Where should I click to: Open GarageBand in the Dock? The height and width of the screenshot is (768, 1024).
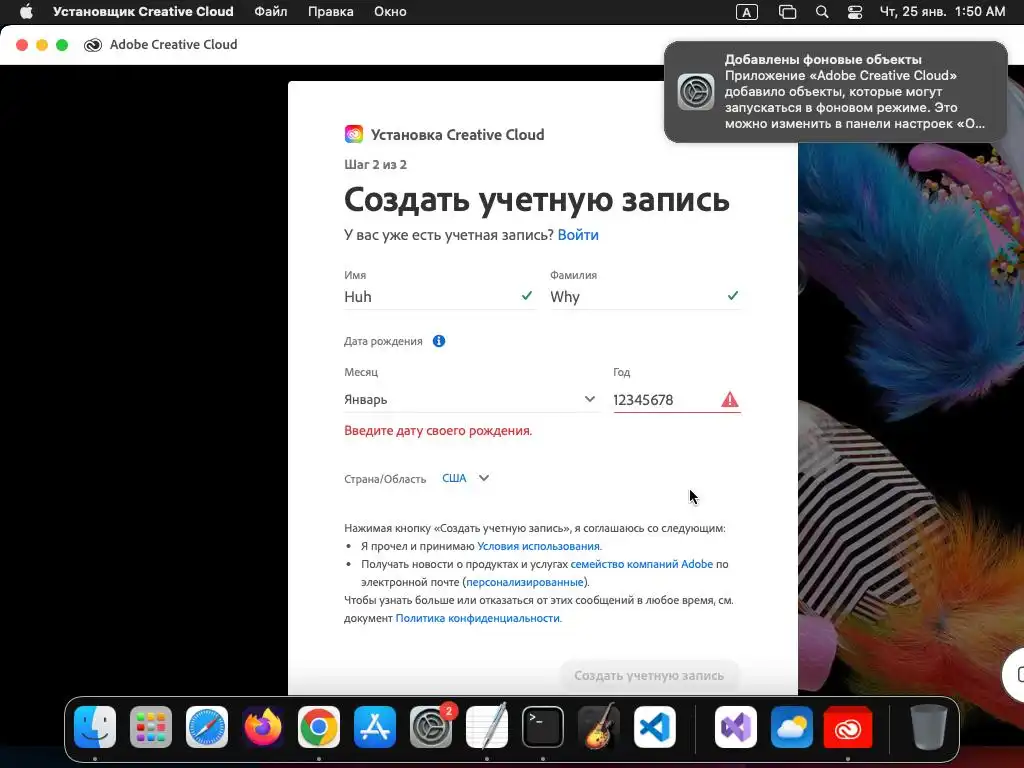pyautogui.click(x=599, y=727)
